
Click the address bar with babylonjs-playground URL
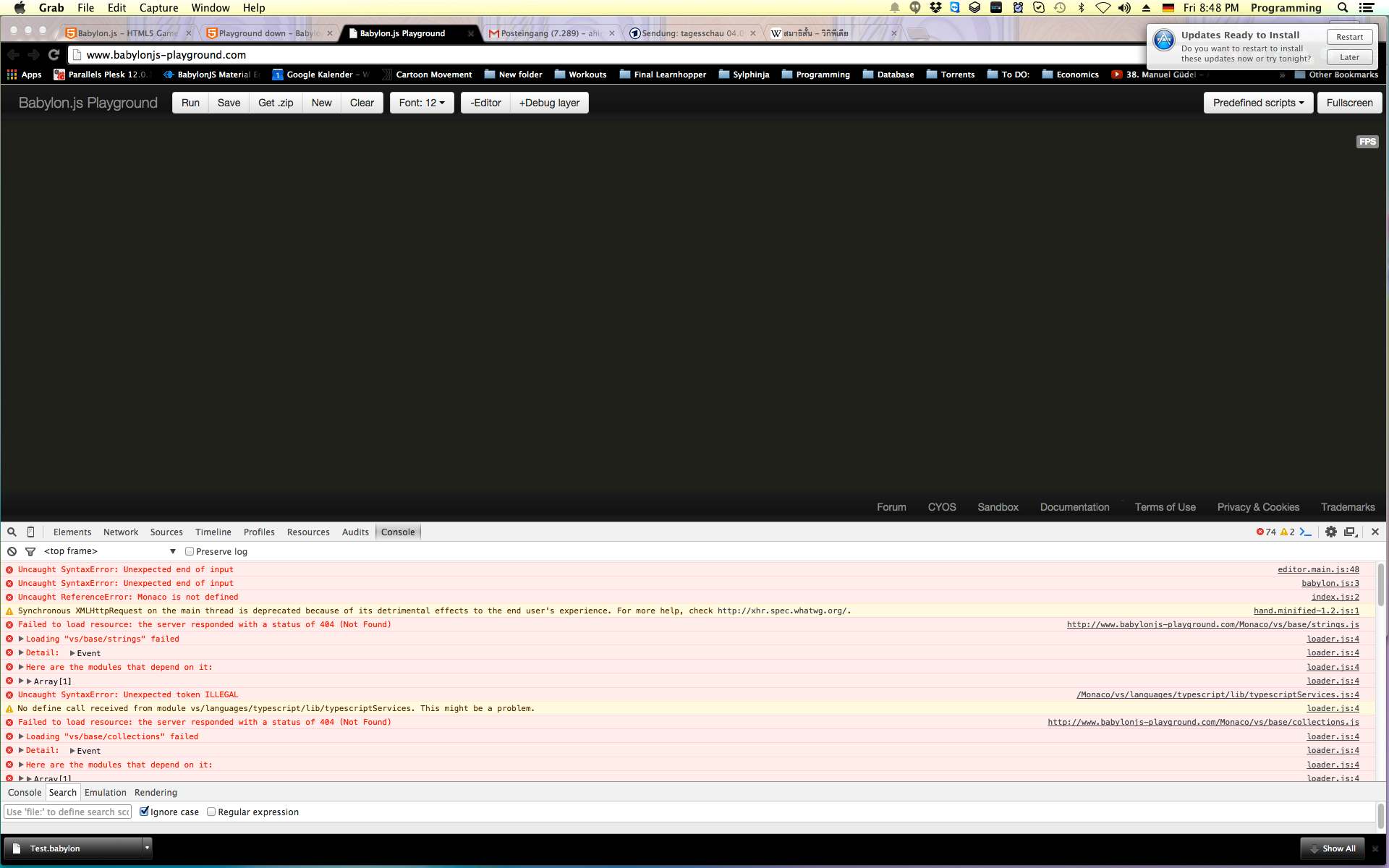(608, 54)
